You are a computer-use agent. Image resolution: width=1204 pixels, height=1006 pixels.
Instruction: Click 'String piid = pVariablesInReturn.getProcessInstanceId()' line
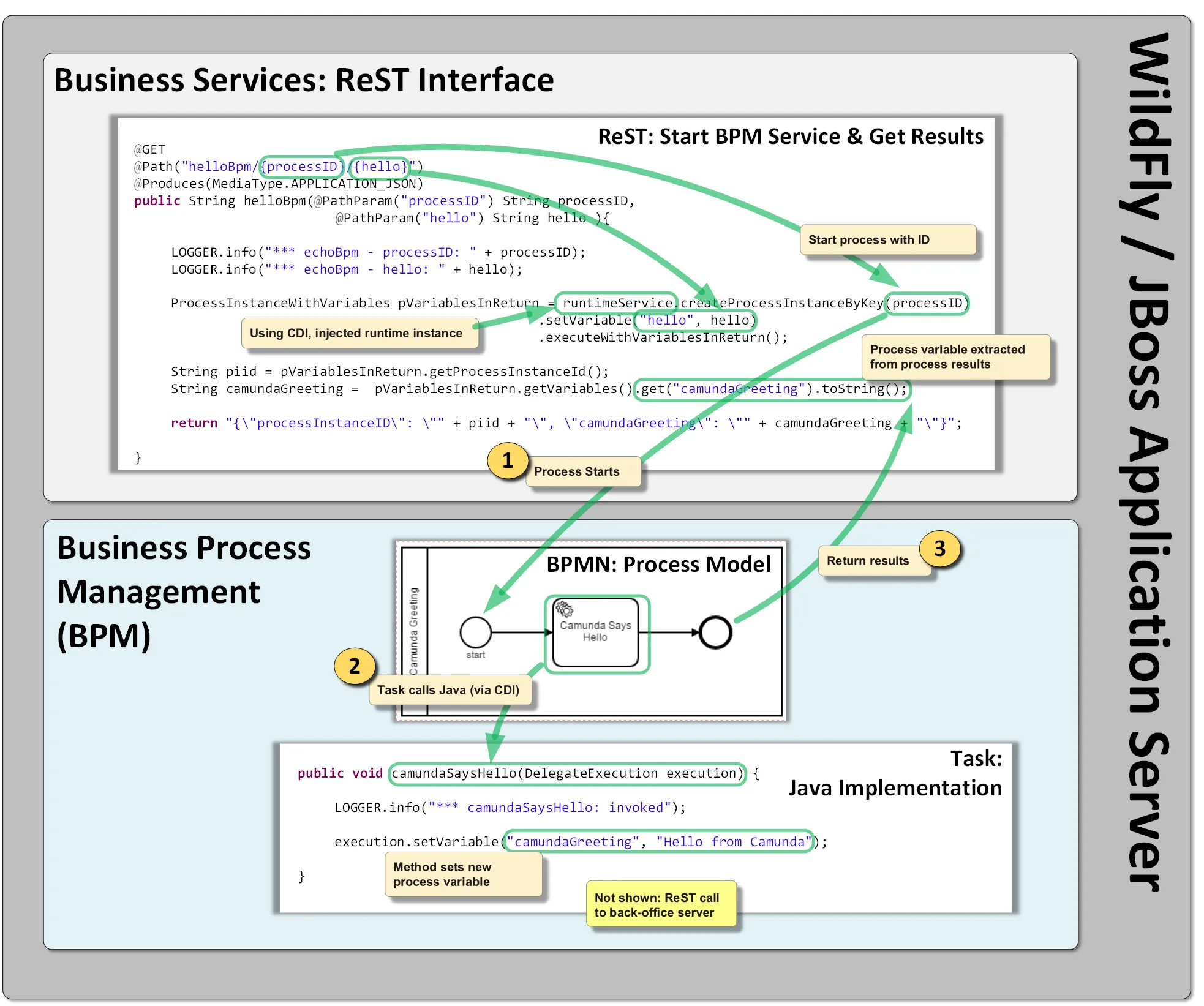click(x=389, y=372)
